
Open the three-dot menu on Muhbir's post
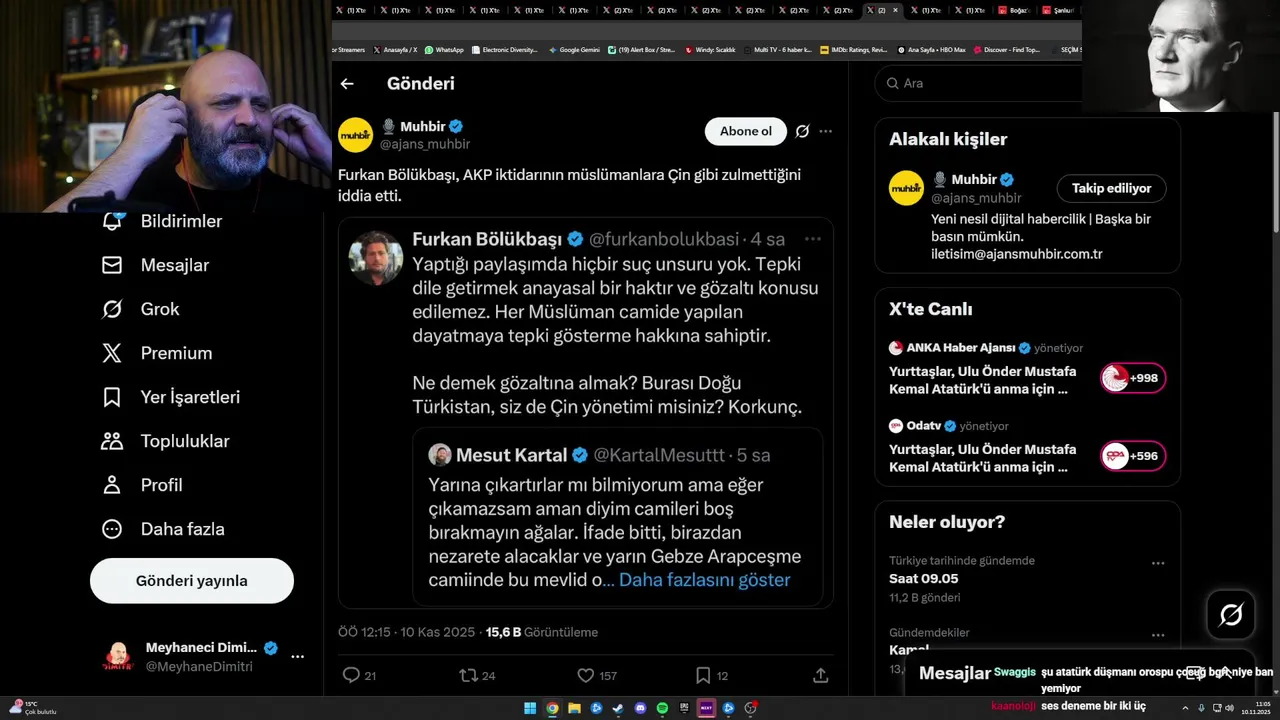pyautogui.click(x=825, y=131)
